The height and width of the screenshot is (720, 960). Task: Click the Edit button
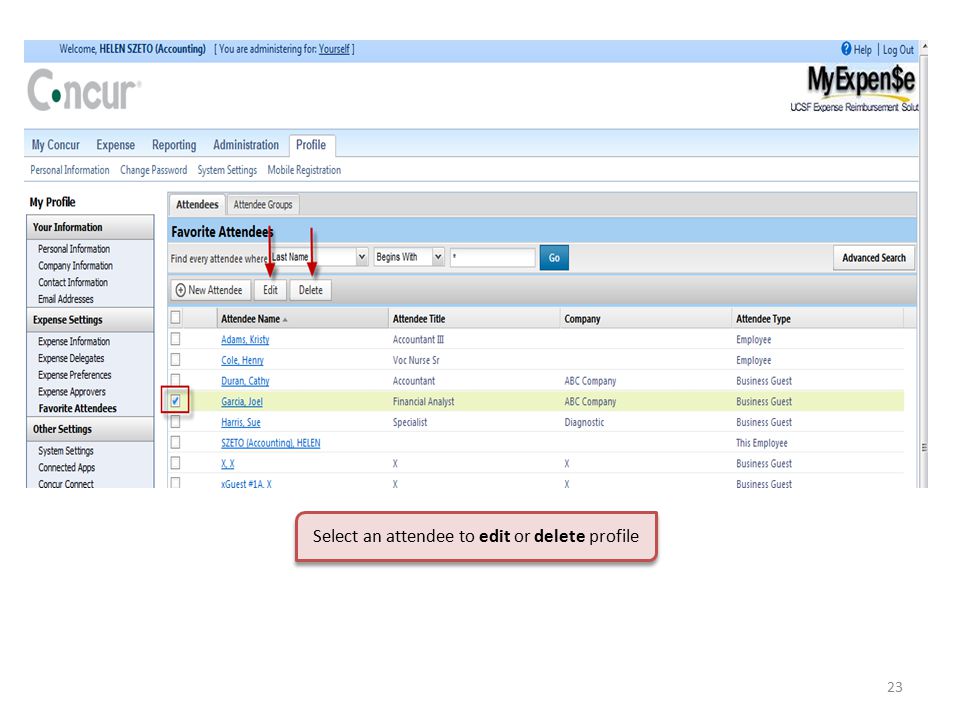[x=270, y=290]
